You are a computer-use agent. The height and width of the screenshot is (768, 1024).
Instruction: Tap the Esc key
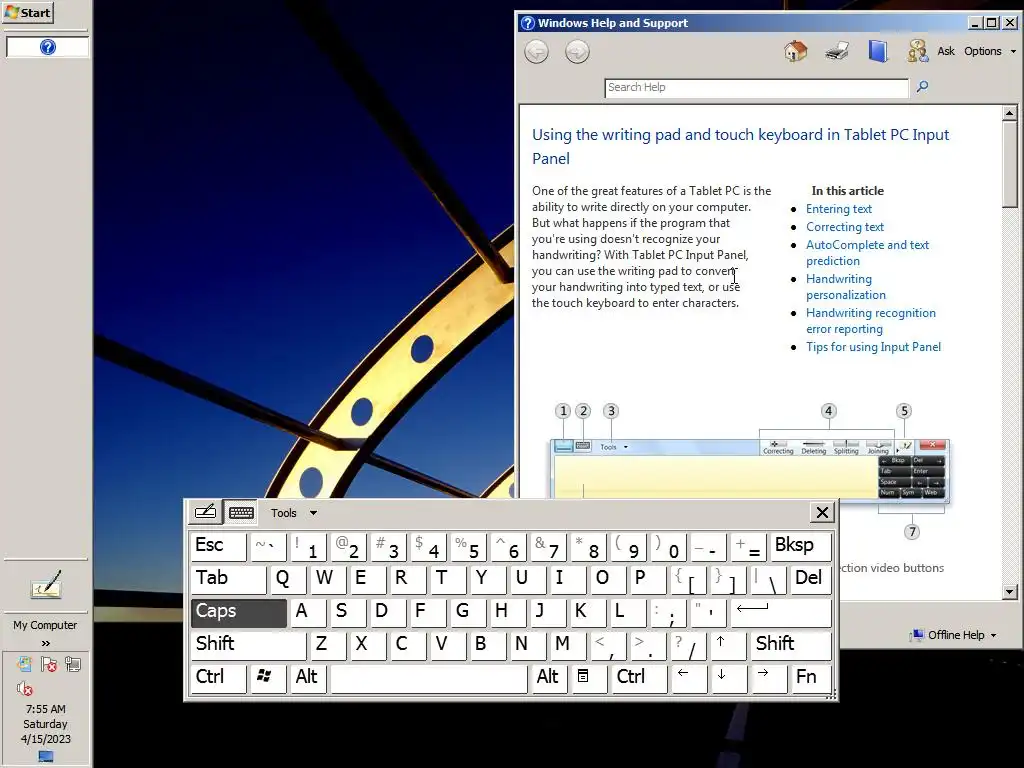tap(218, 546)
